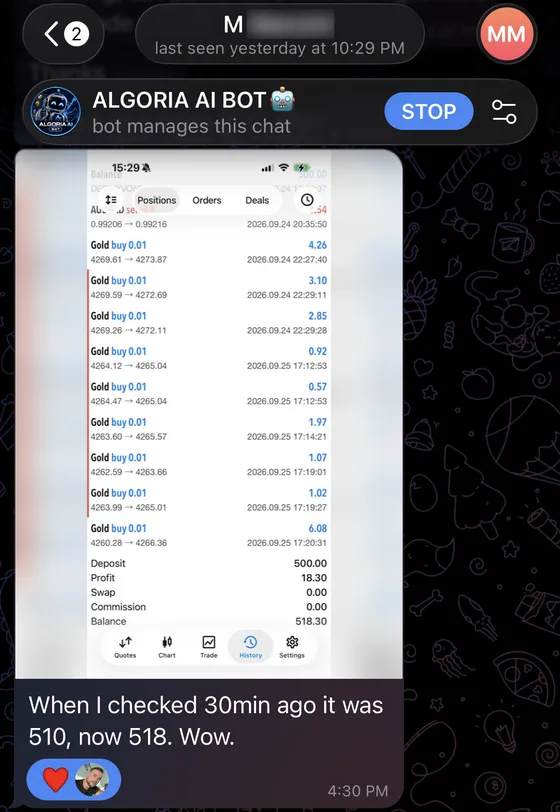Select the Deals tab in the screenshot
This screenshot has height=812, width=560.
pyautogui.click(x=257, y=200)
